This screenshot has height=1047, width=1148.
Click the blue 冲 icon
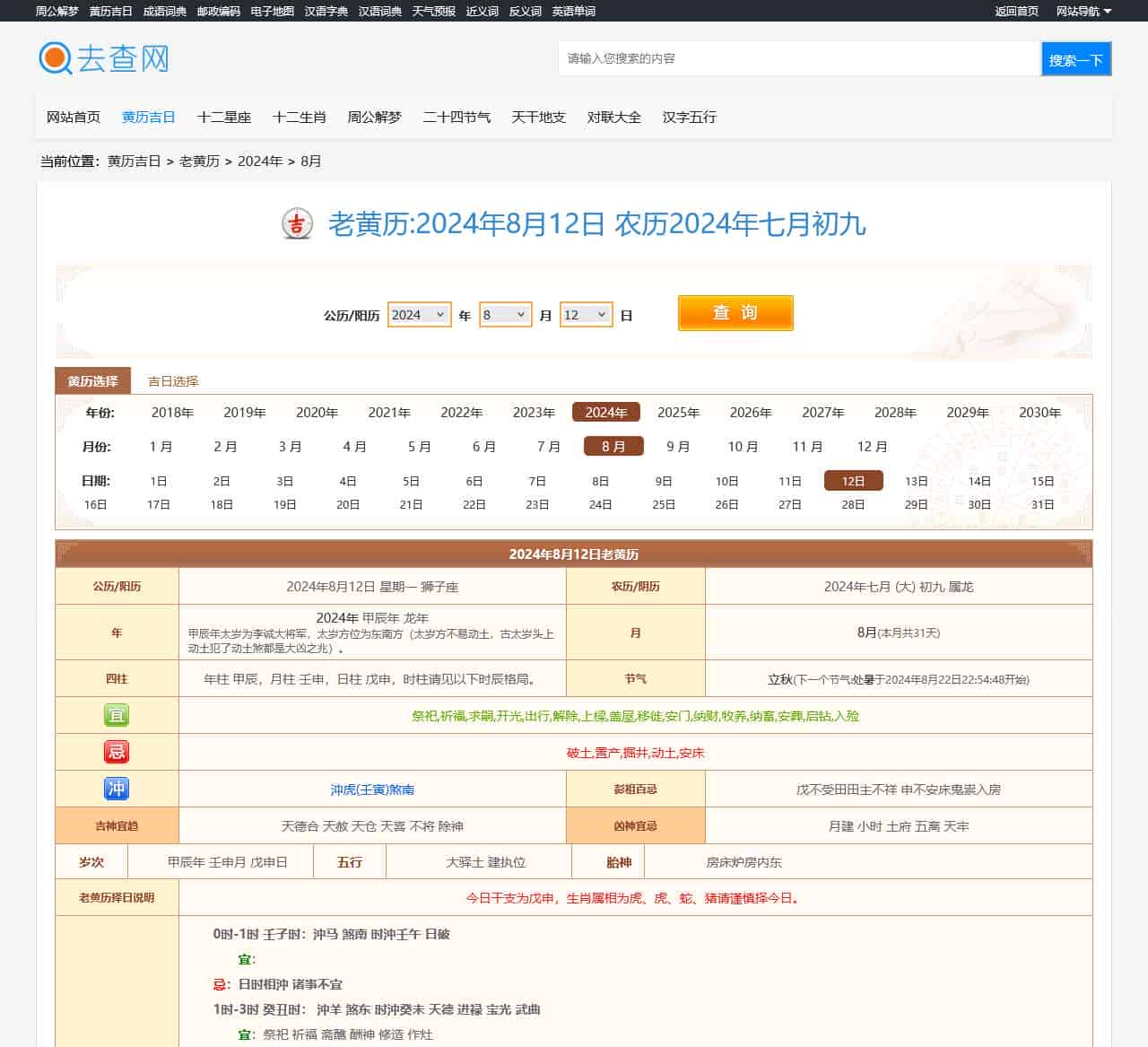tap(117, 789)
